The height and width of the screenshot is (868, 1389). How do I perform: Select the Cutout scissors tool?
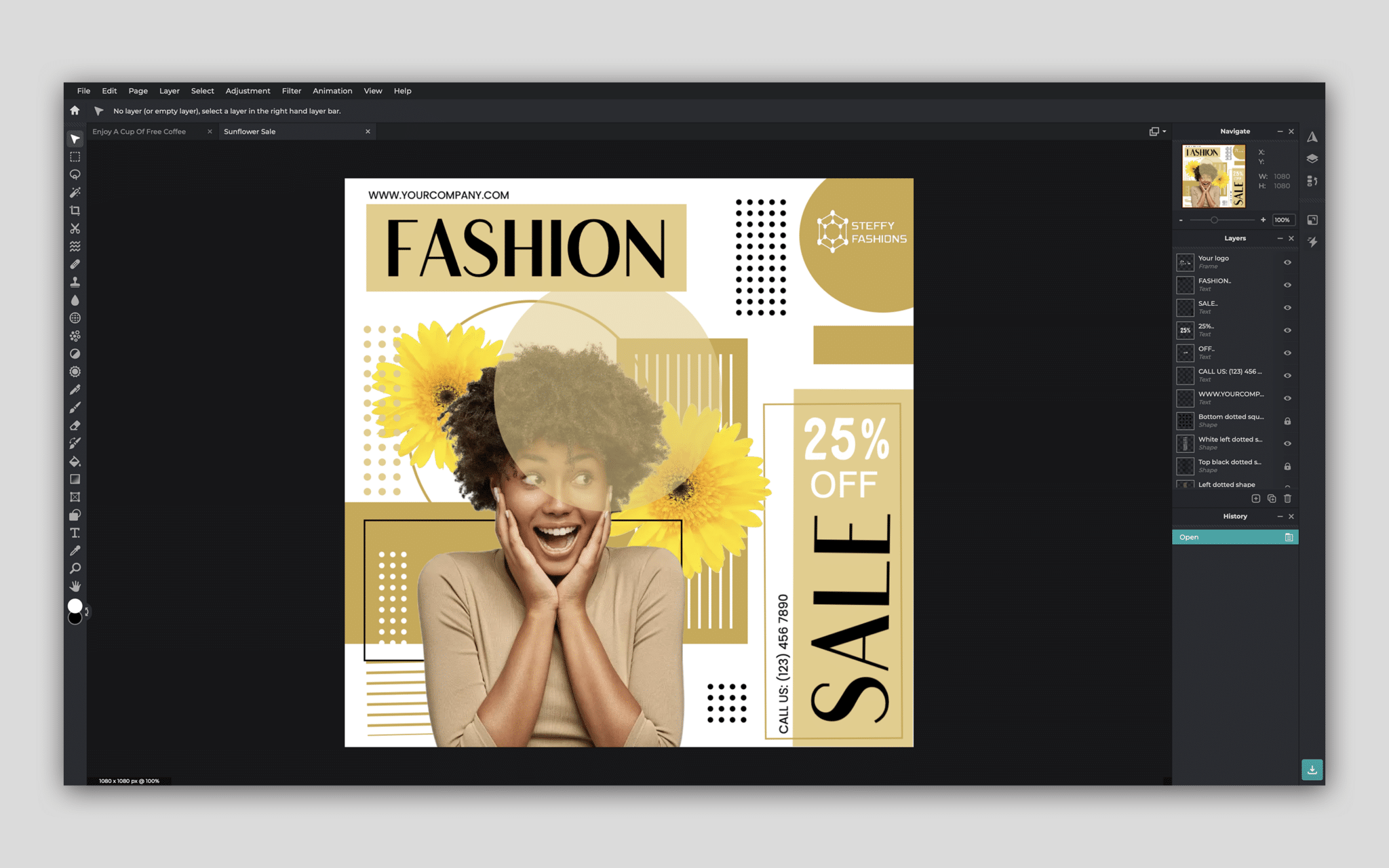tap(75, 229)
